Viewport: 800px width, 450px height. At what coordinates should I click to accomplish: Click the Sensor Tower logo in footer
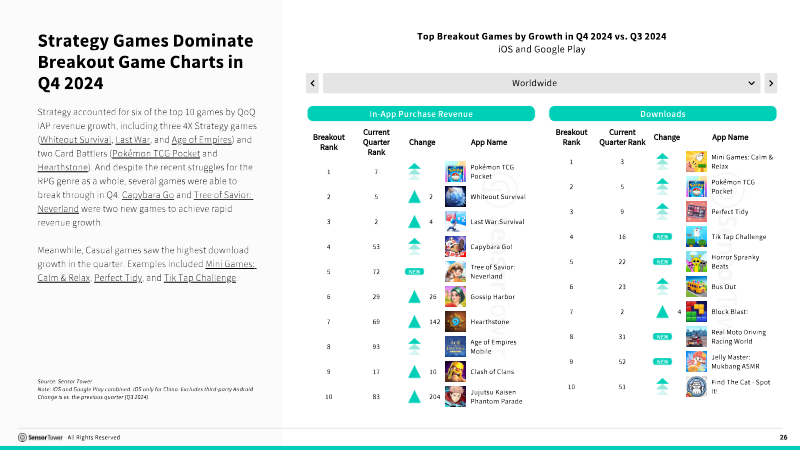37,437
